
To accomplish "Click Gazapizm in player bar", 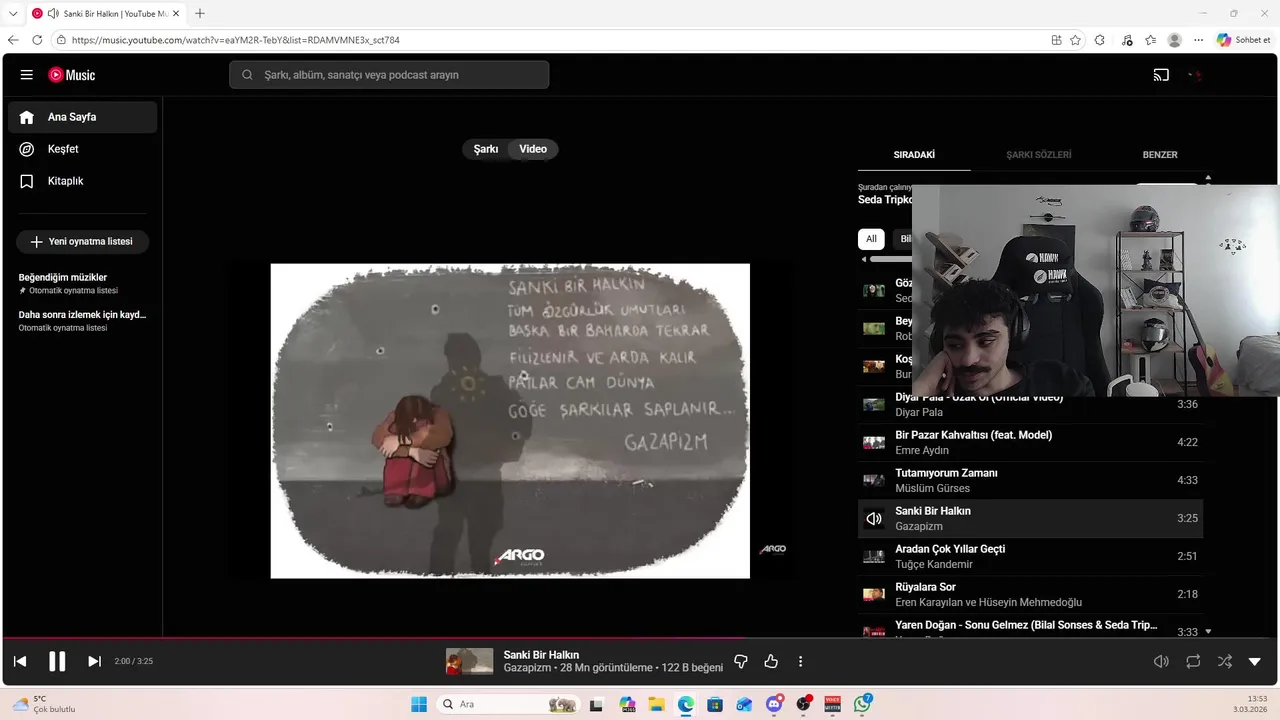I will (527, 668).
